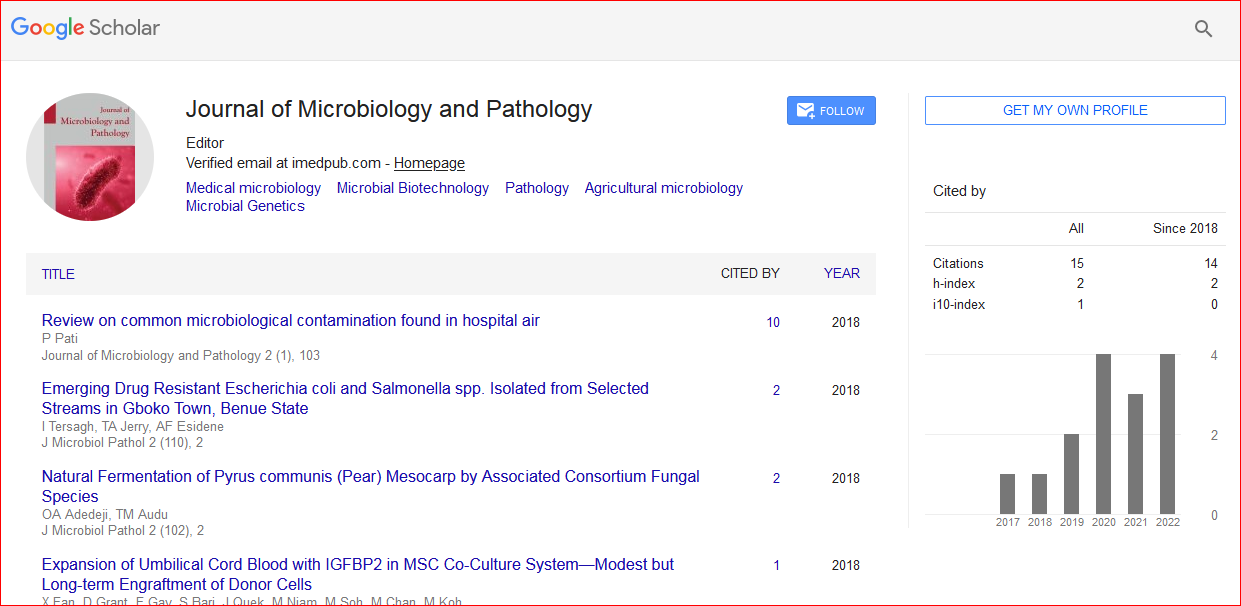Click the 2022 bar in citation chart
Screen dimensions: 1241x606
pyautogui.click(x=1167, y=434)
